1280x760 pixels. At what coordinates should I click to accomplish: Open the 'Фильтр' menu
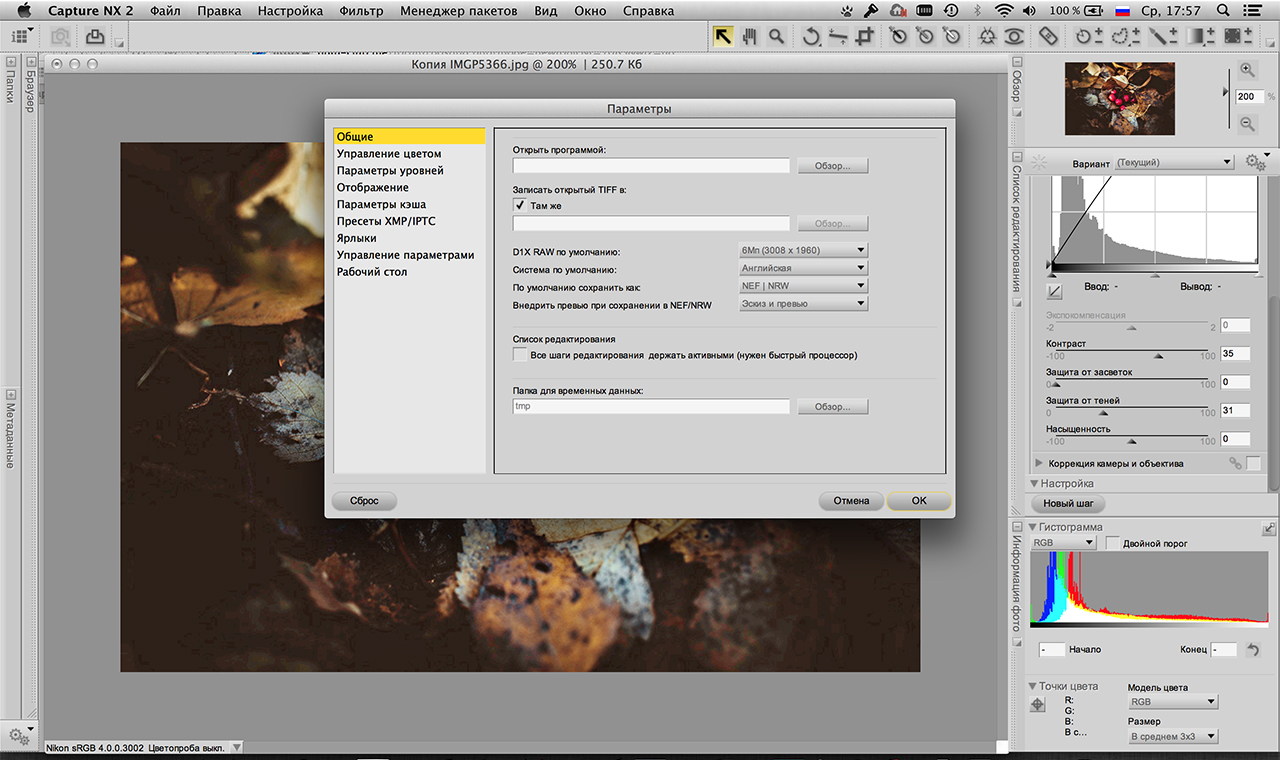(x=361, y=11)
